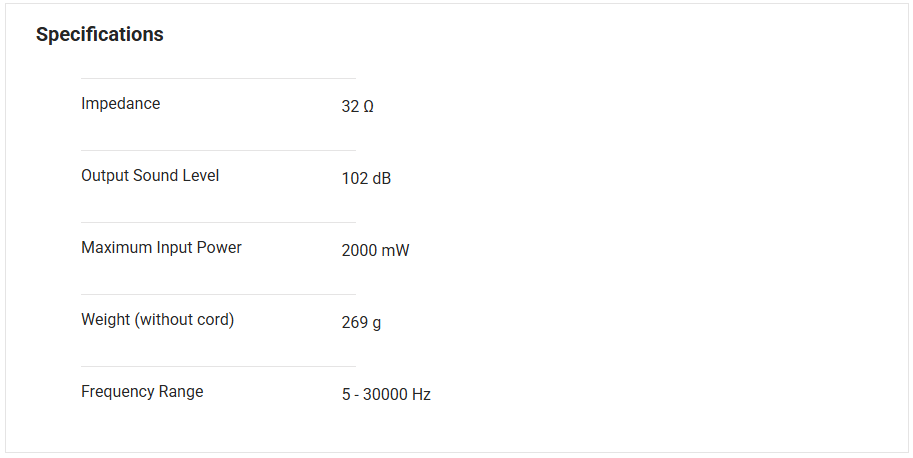
Task: Click the 5 - 30000 Hz value
Action: click(x=386, y=395)
